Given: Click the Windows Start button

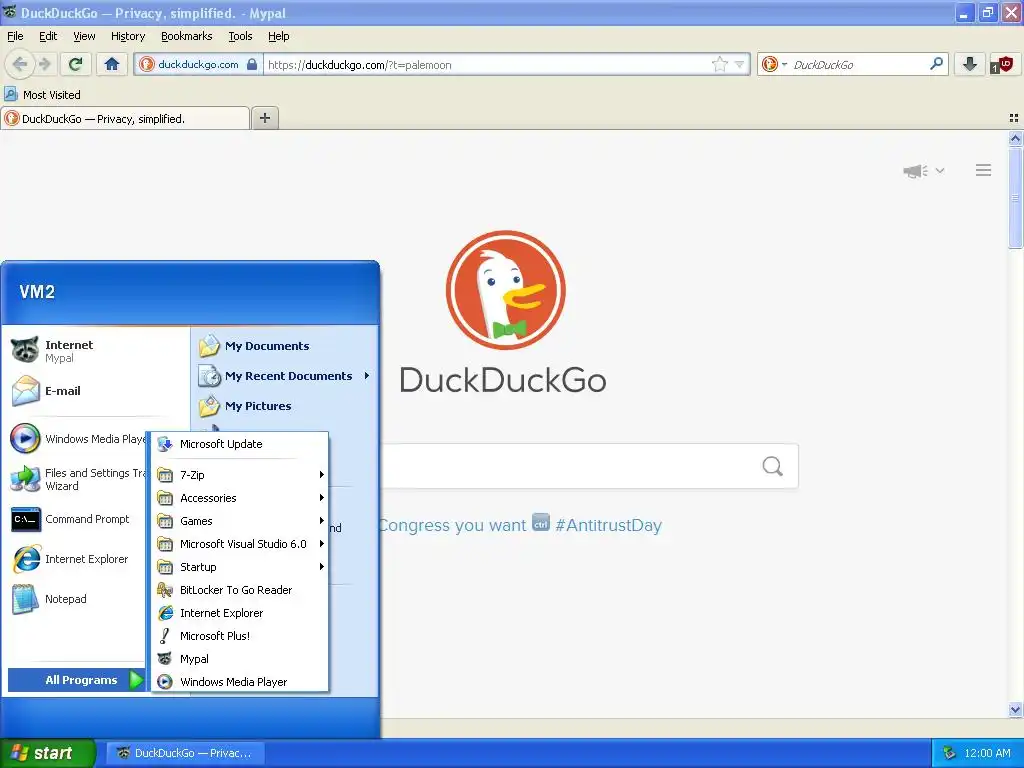Looking at the screenshot, I should point(47,753).
